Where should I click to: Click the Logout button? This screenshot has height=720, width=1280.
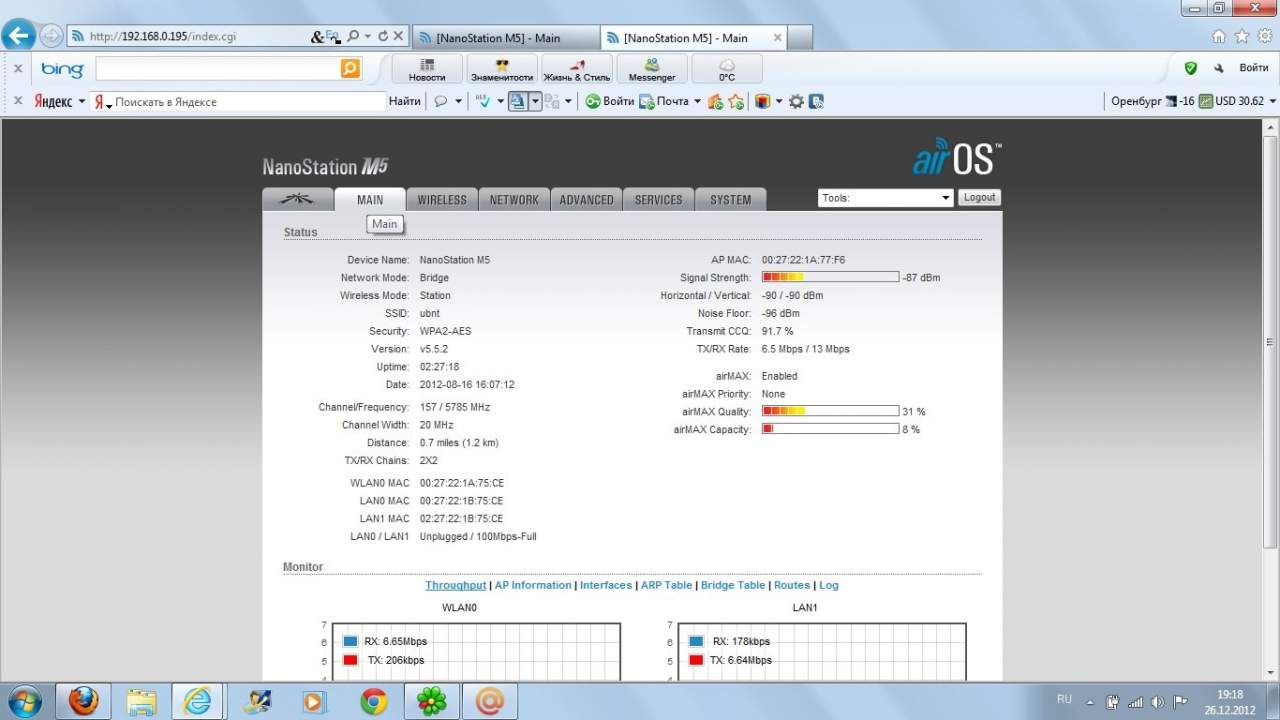pyautogui.click(x=979, y=198)
